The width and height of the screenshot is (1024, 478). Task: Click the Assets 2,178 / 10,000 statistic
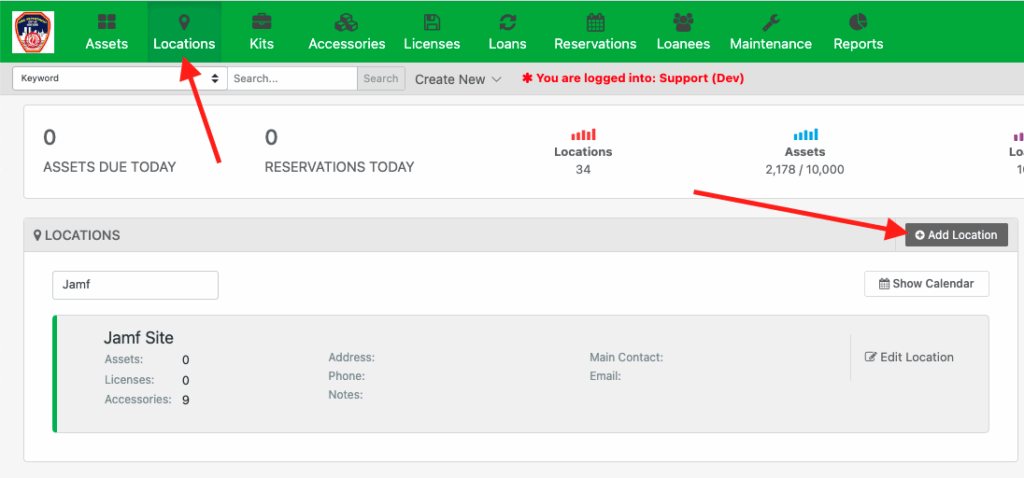pos(805,152)
